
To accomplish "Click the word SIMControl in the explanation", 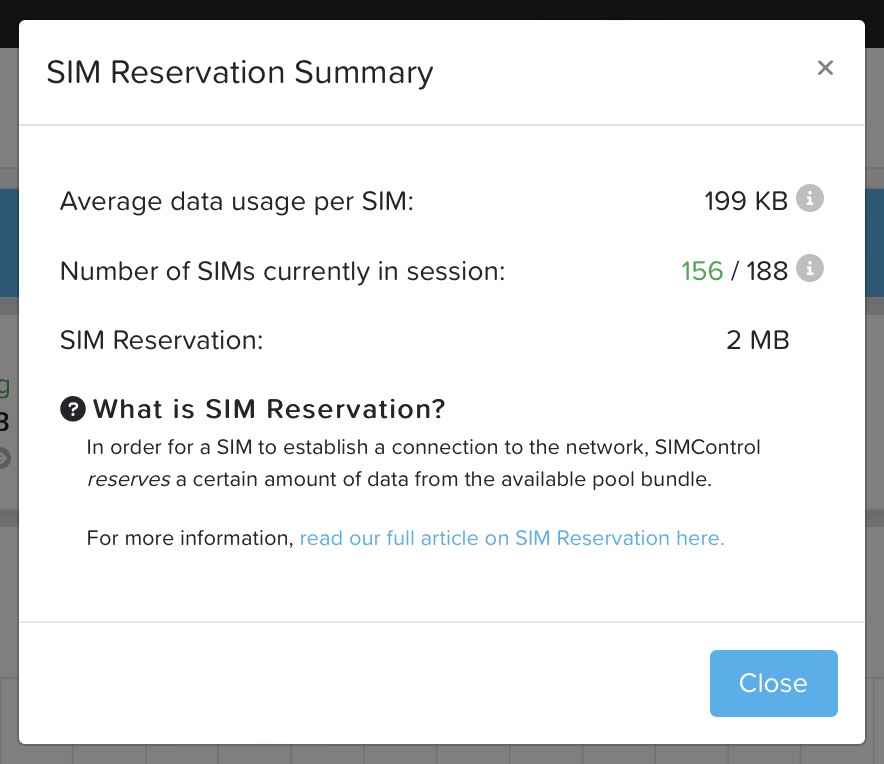I will (x=708, y=446).
